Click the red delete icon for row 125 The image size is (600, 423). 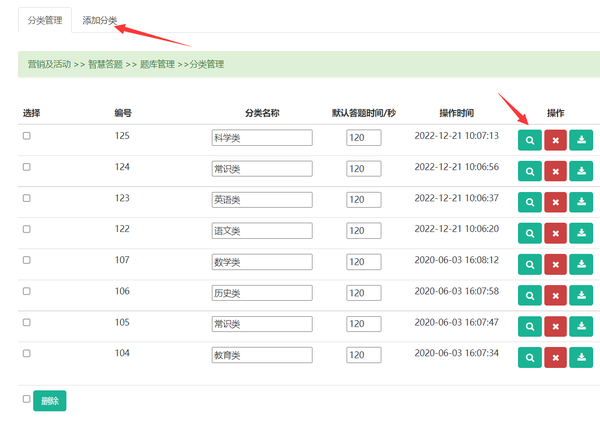coord(555,140)
